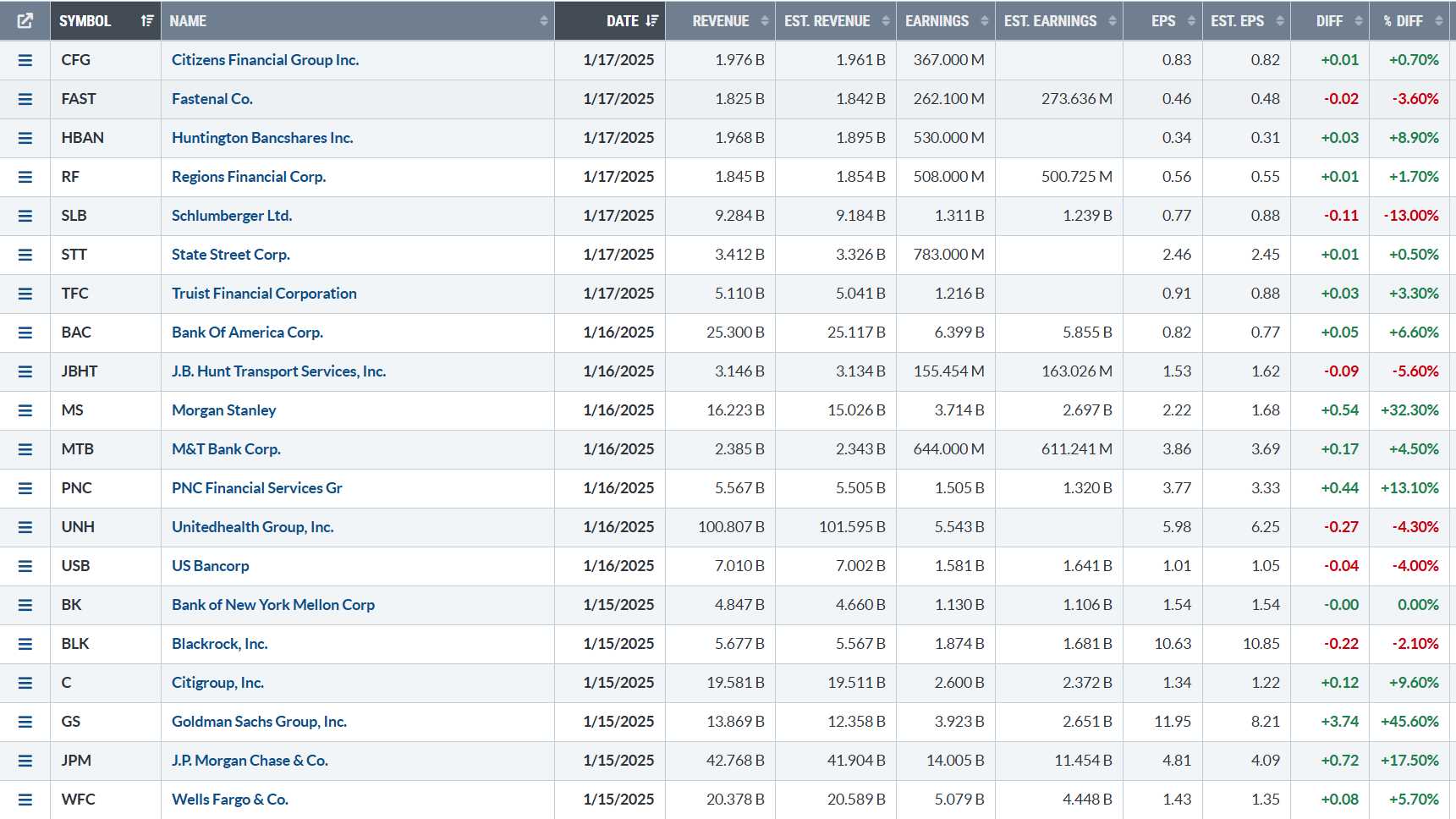Click the hamburger icon beside JPM

click(x=25, y=761)
